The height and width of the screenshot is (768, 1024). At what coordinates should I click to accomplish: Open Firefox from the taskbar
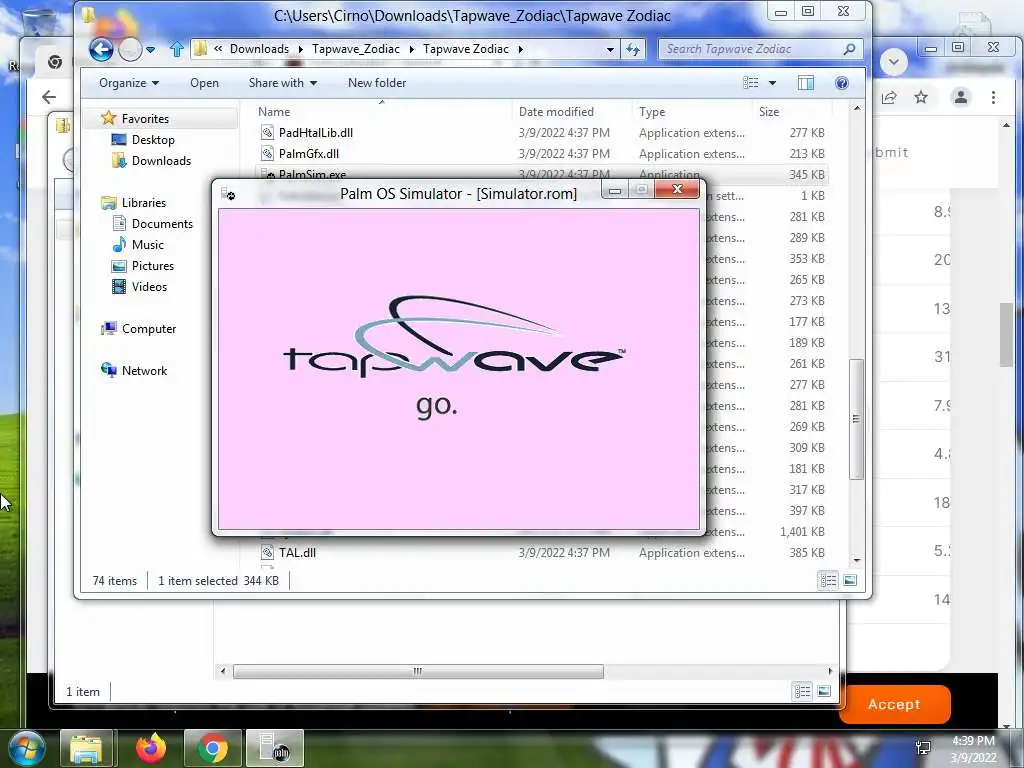(151, 748)
